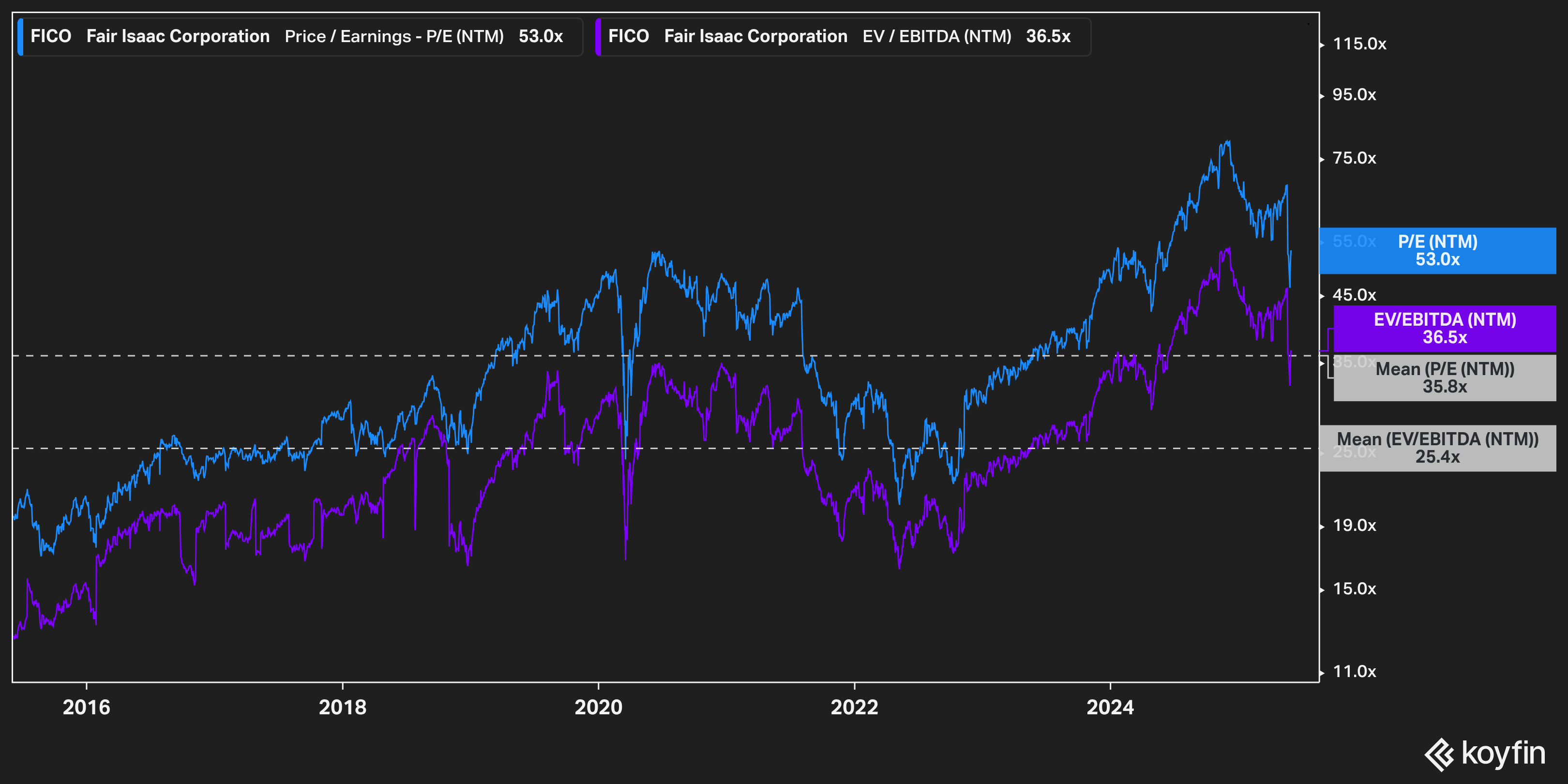Screen dimensions: 1568x784
Task: Click the 2016 x-axis label
Action: pyautogui.click(x=87, y=708)
